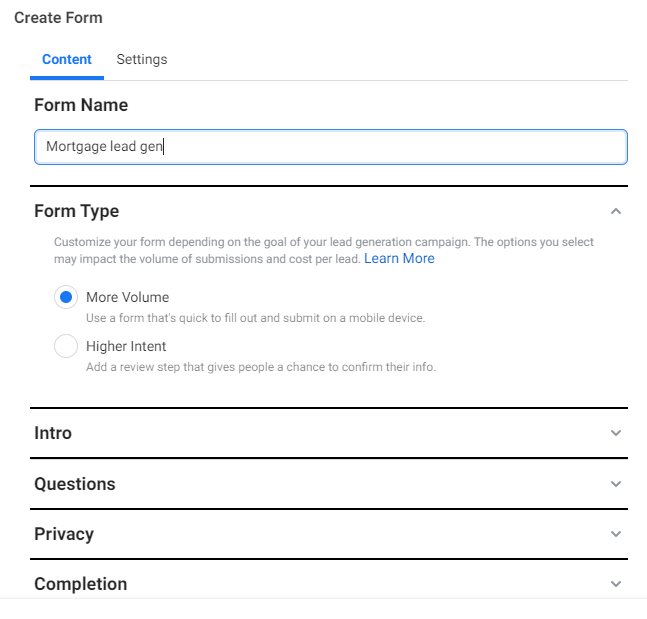Open the Completion section via its heading
The image size is (647, 619).
[81, 583]
